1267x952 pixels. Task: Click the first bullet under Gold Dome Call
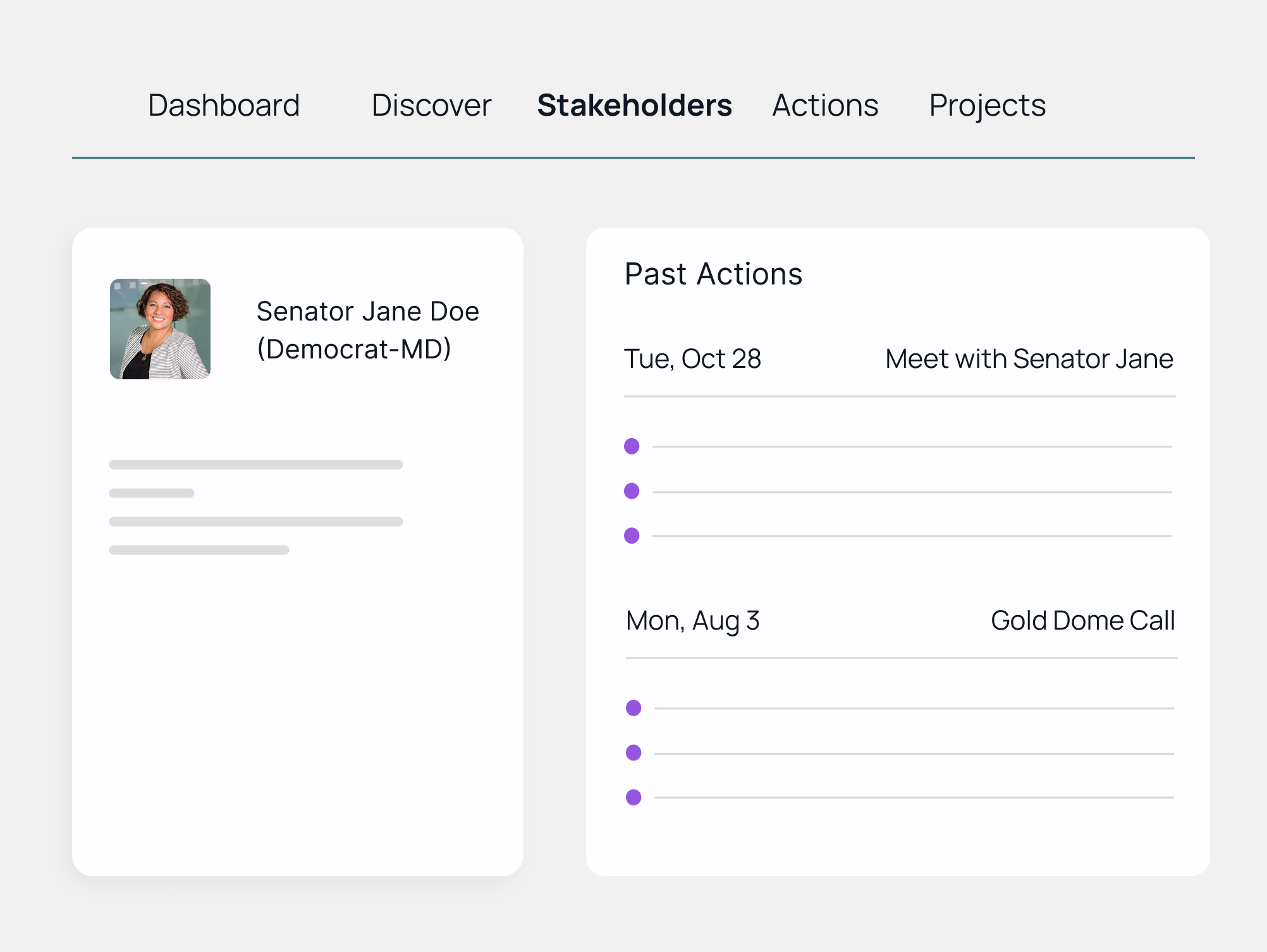tap(633, 708)
